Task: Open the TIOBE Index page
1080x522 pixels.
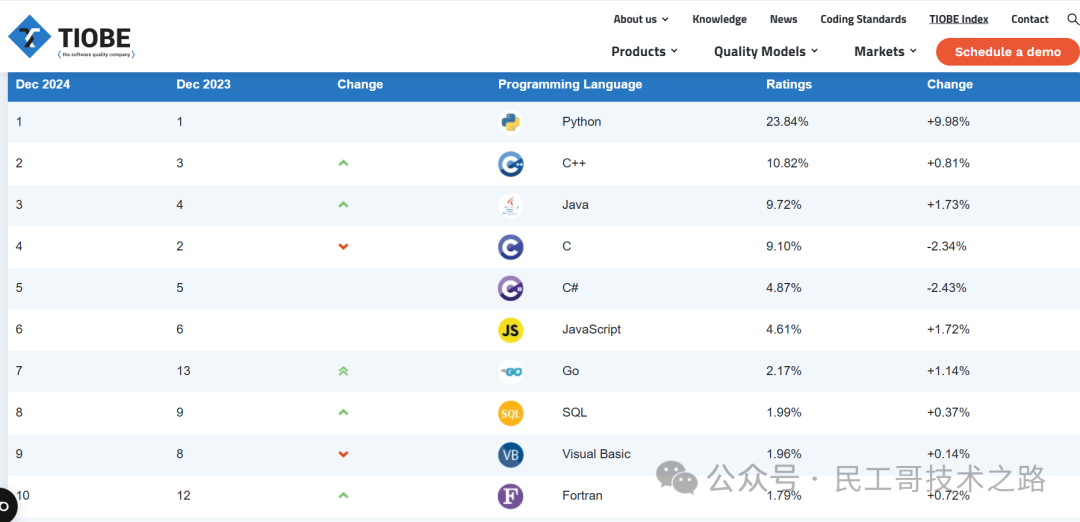Action: click(959, 19)
